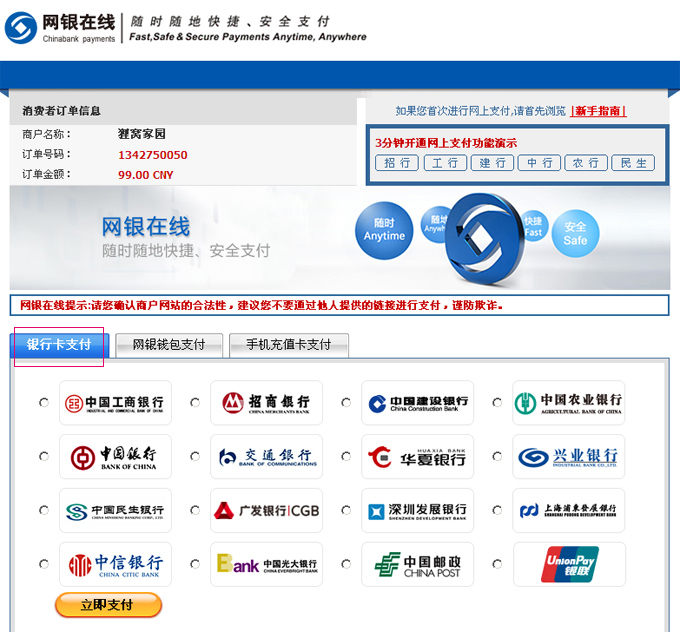Click the 消费者订单信息 heading

62,111
